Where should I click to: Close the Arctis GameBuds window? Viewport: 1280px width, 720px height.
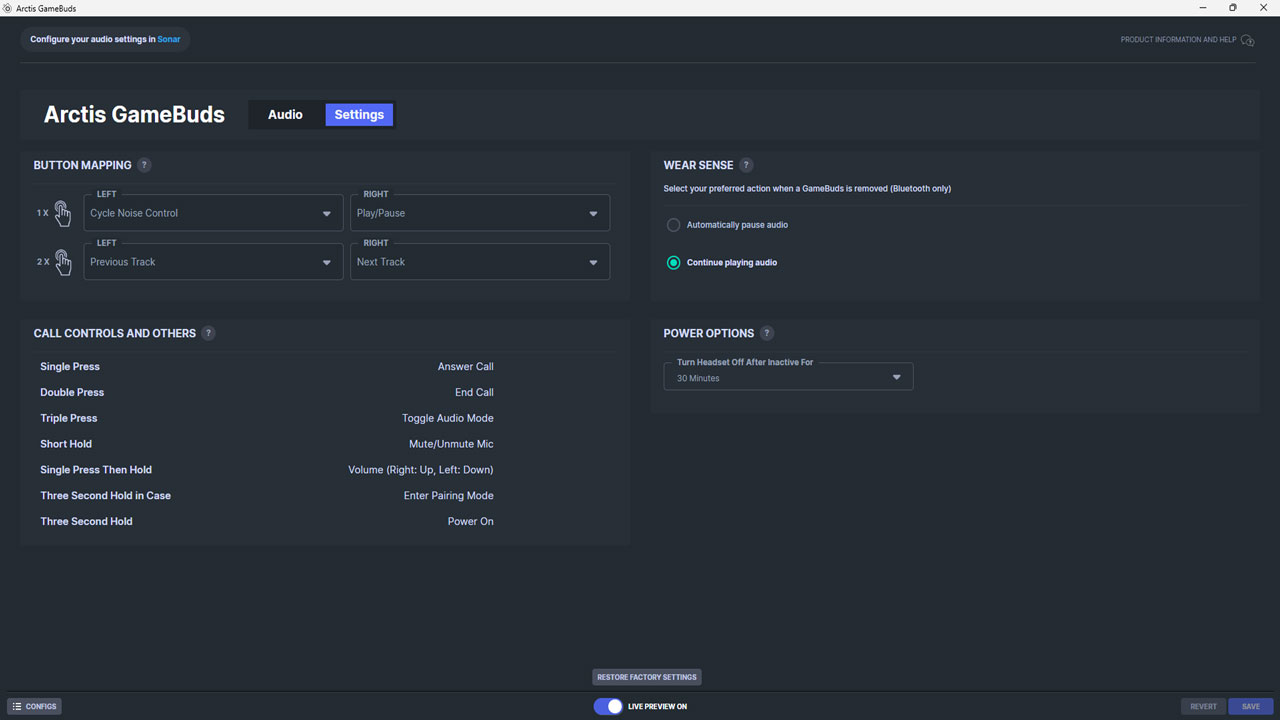[x=1263, y=8]
